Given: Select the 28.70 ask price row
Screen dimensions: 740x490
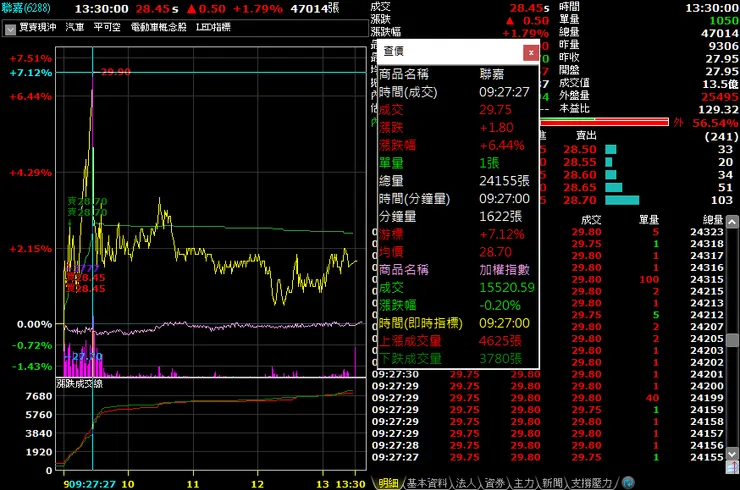Looking at the screenshot, I should (x=648, y=201).
